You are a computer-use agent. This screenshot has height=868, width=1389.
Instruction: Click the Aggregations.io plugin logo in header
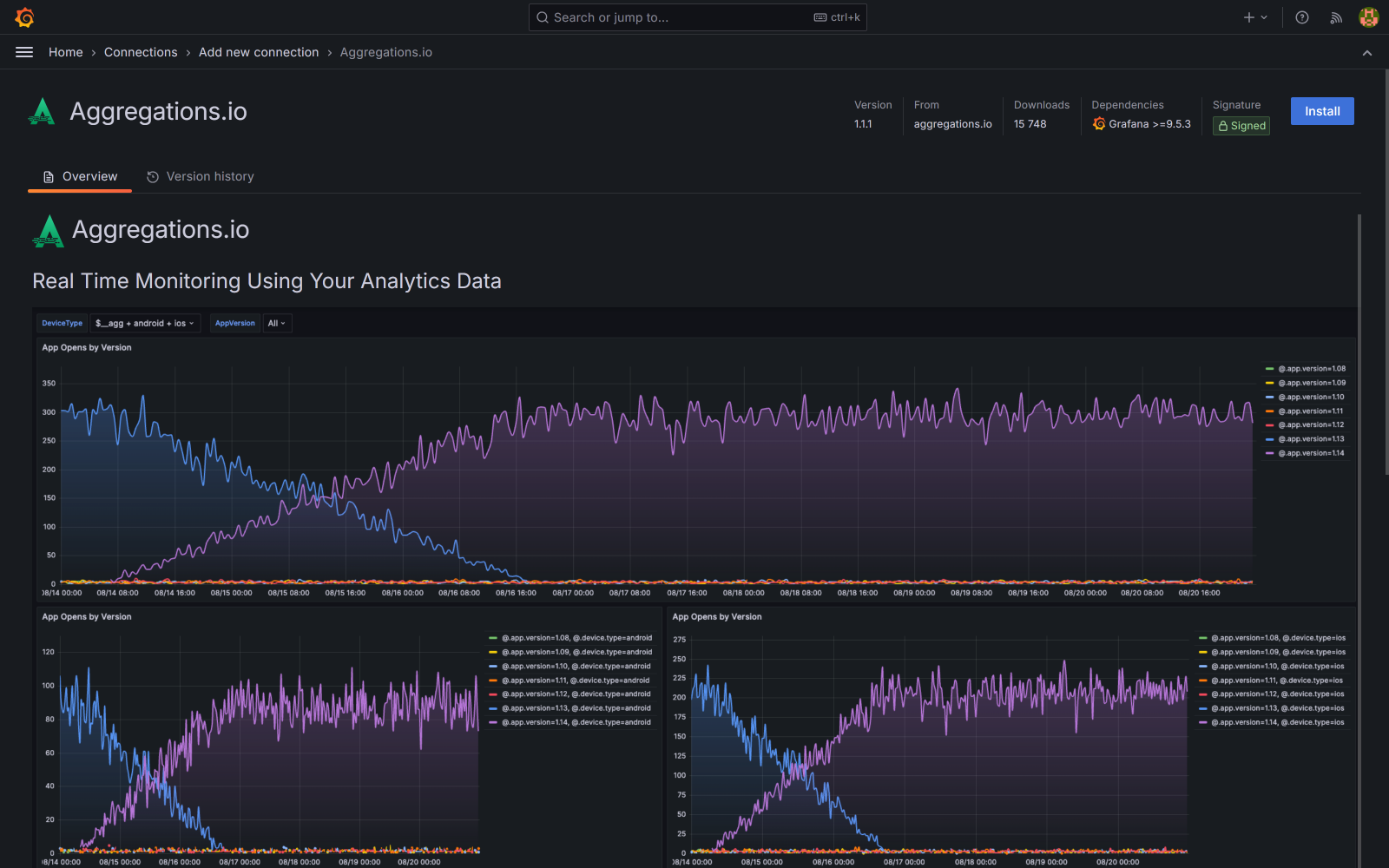click(x=42, y=111)
